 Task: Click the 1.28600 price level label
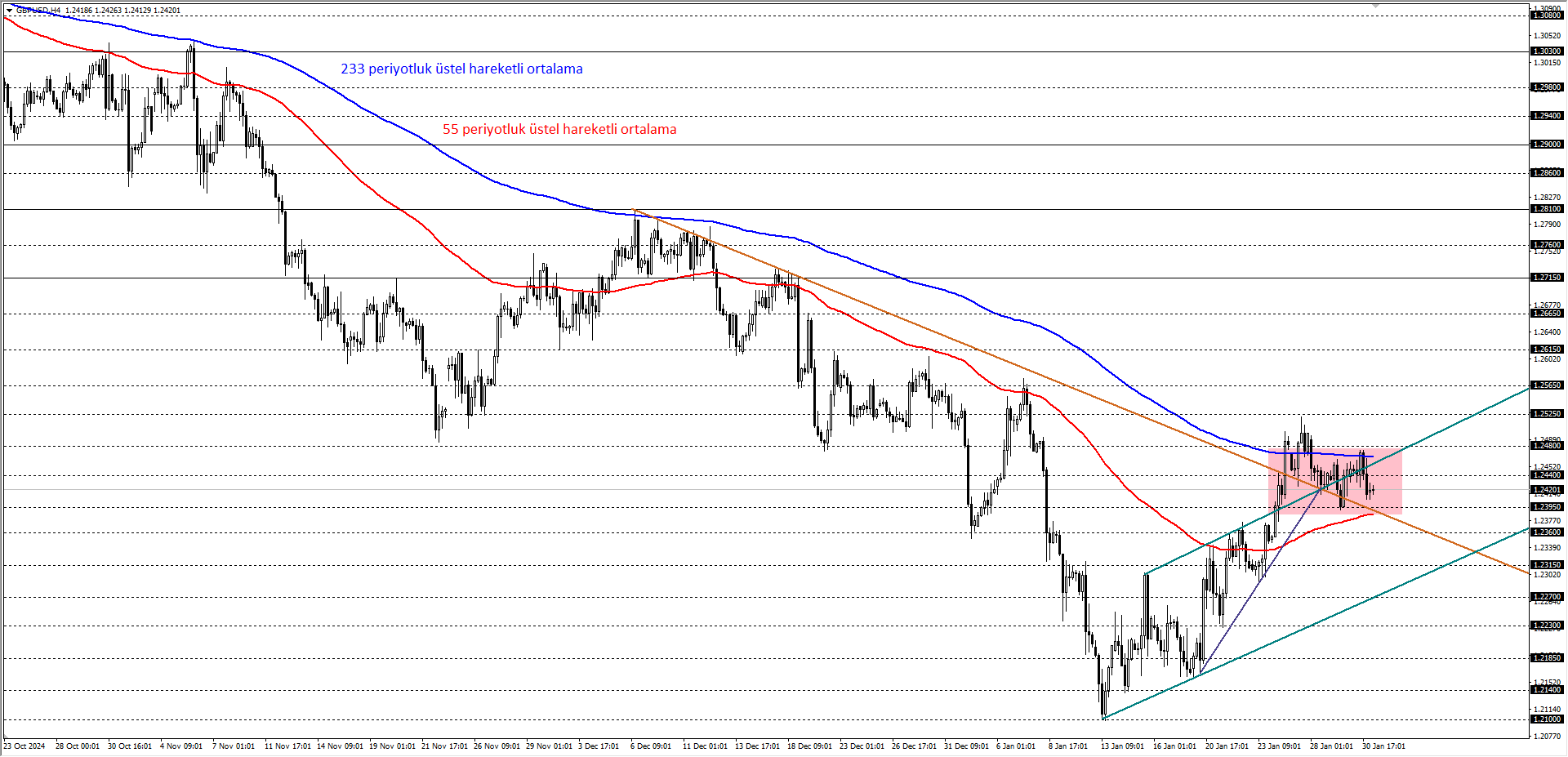coord(1547,173)
